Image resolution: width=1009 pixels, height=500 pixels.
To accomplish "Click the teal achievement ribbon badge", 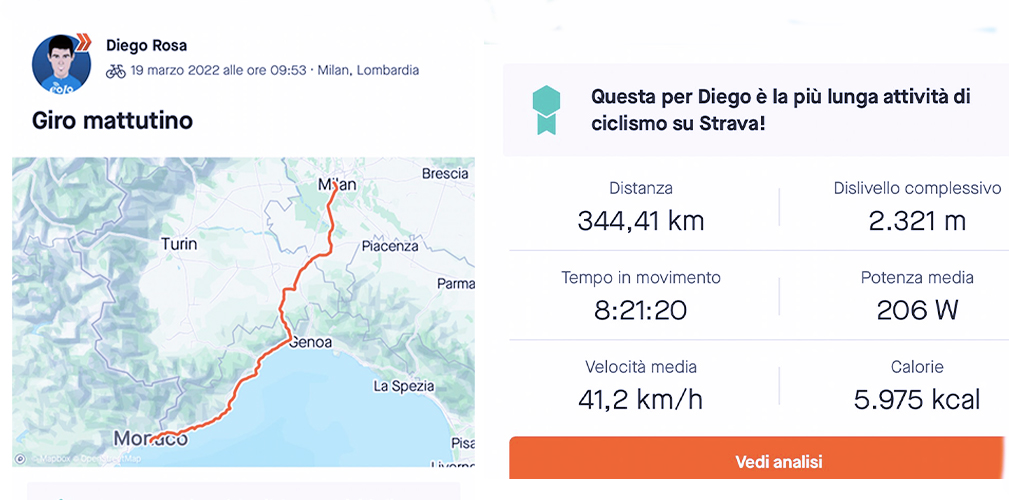I will click(x=545, y=110).
